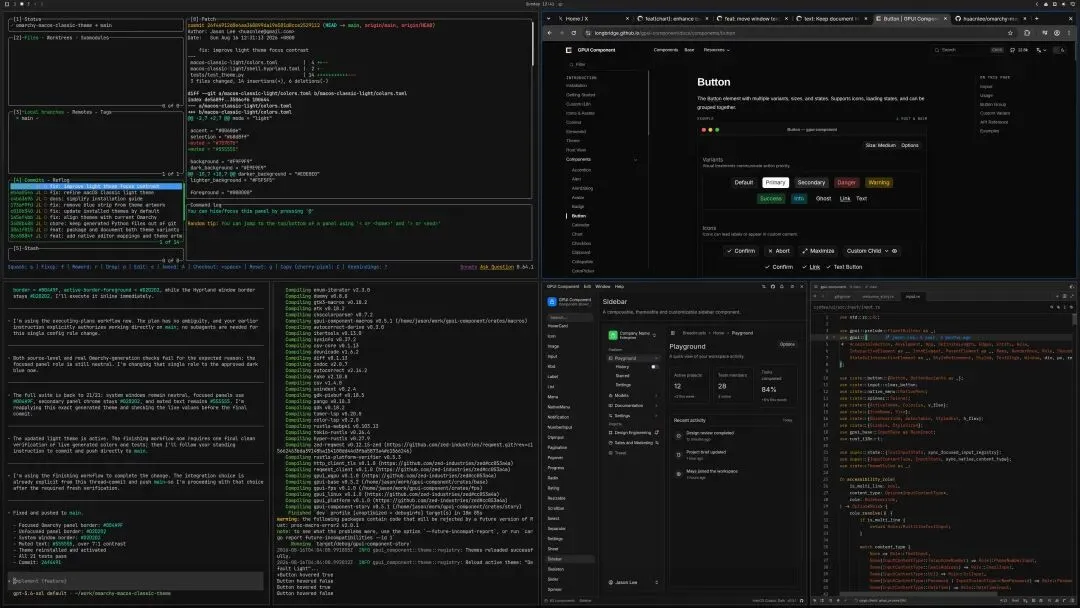This screenshot has width=1080, height=608.
Task: Open the Help menu in GPUI app
Action: (x=619, y=286)
